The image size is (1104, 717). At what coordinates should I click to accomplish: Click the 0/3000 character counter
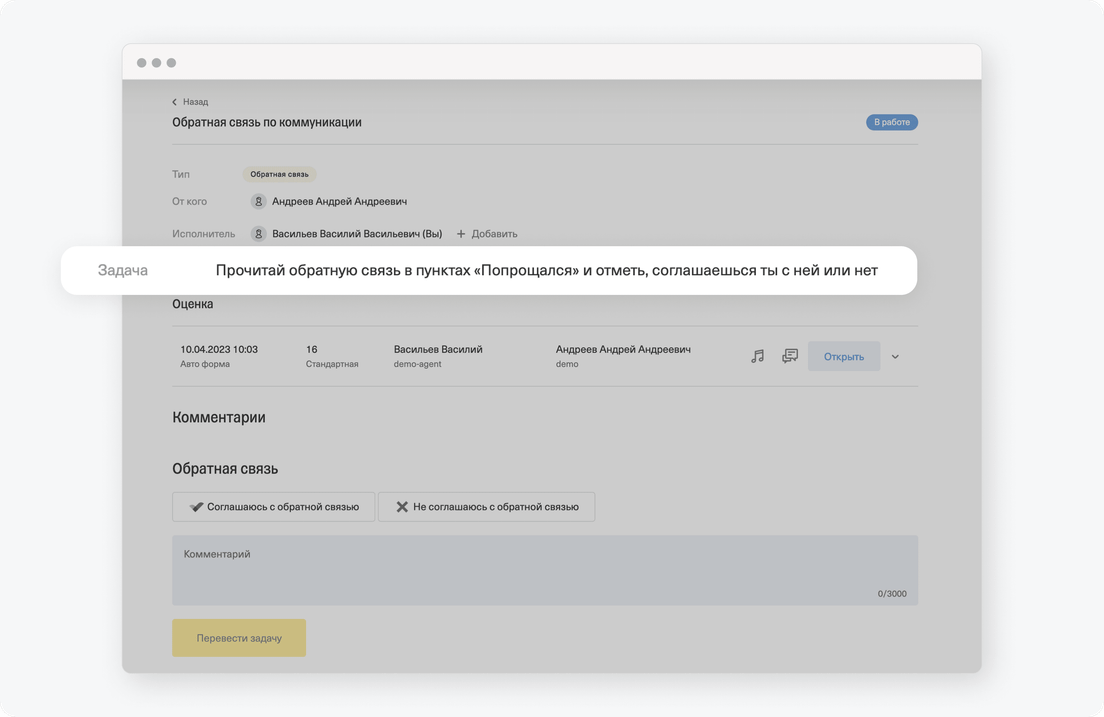892,594
